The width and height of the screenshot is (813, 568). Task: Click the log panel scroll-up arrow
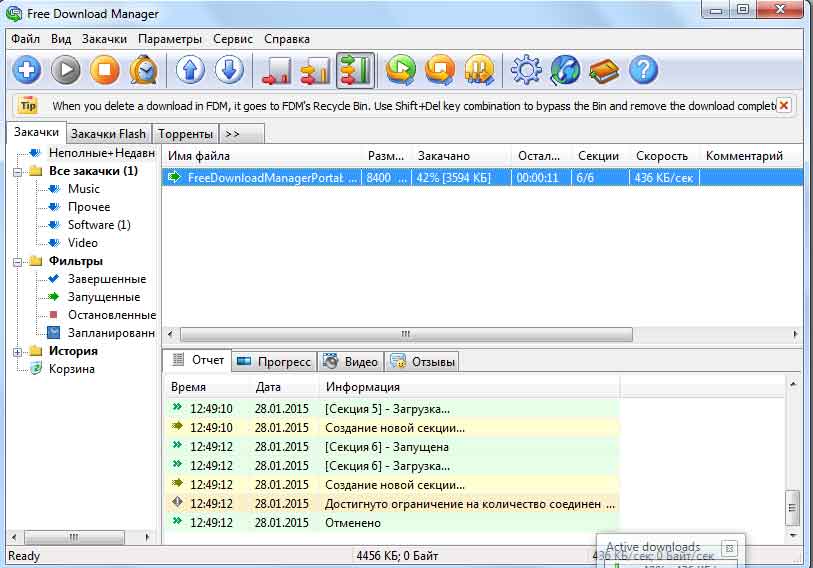[793, 384]
